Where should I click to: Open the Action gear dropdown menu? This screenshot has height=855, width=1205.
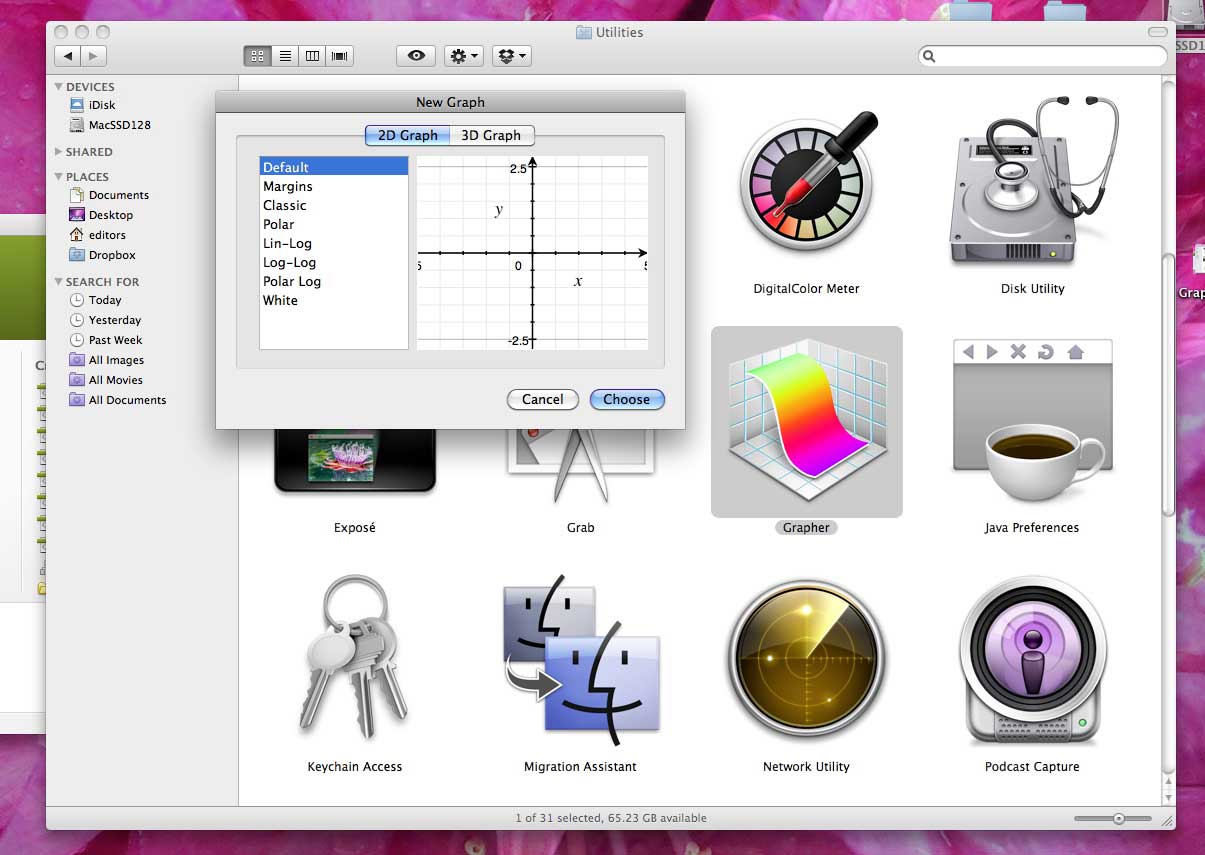465,56
